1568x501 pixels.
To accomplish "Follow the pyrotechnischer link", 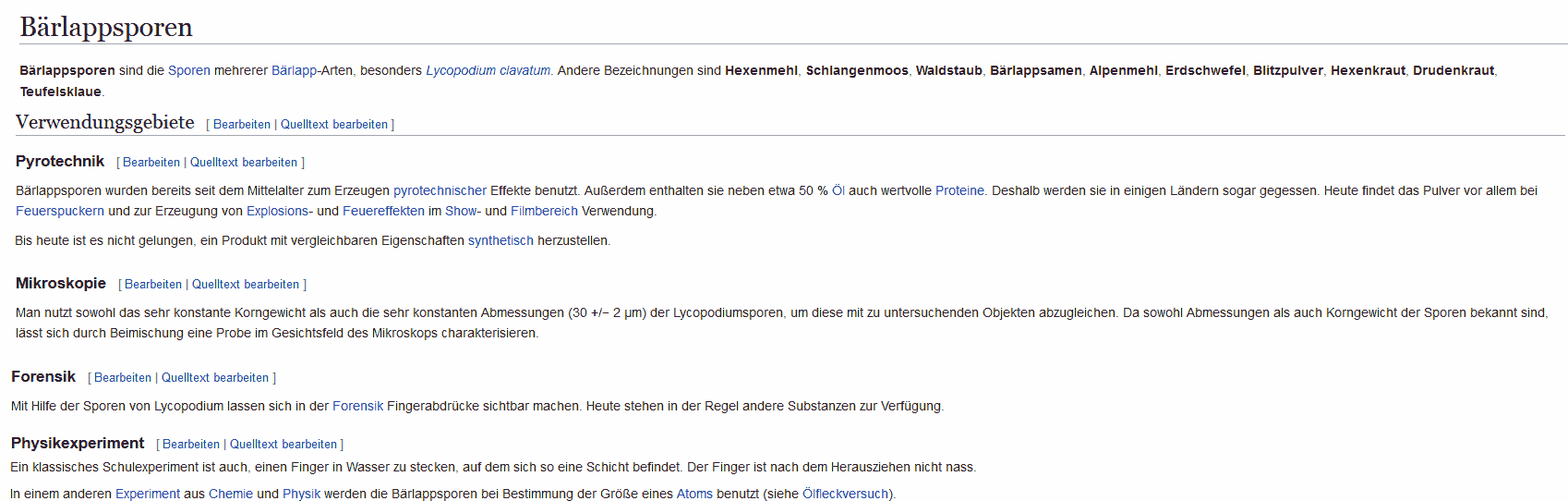I will [440, 190].
